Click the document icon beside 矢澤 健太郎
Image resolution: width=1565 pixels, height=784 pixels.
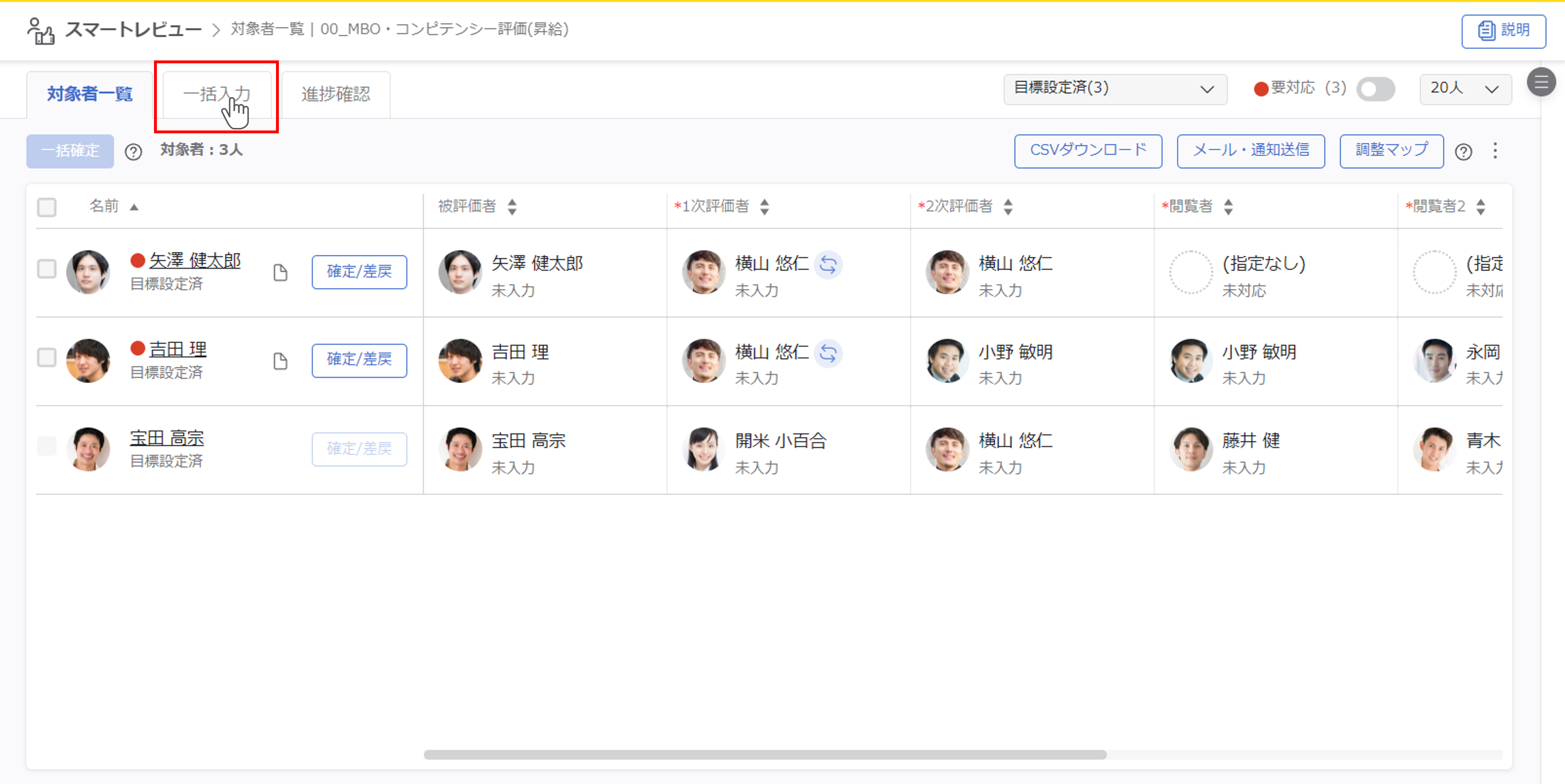tap(280, 273)
